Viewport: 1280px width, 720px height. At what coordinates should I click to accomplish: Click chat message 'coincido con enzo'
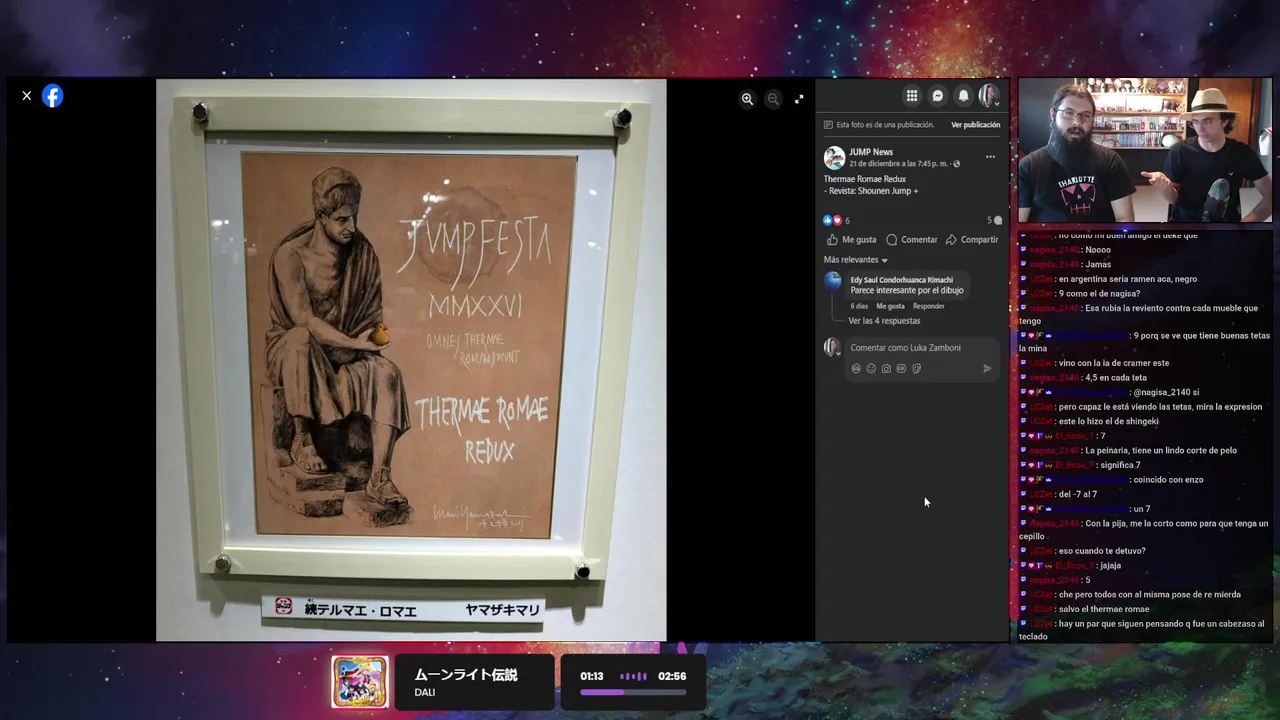[1168, 480]
